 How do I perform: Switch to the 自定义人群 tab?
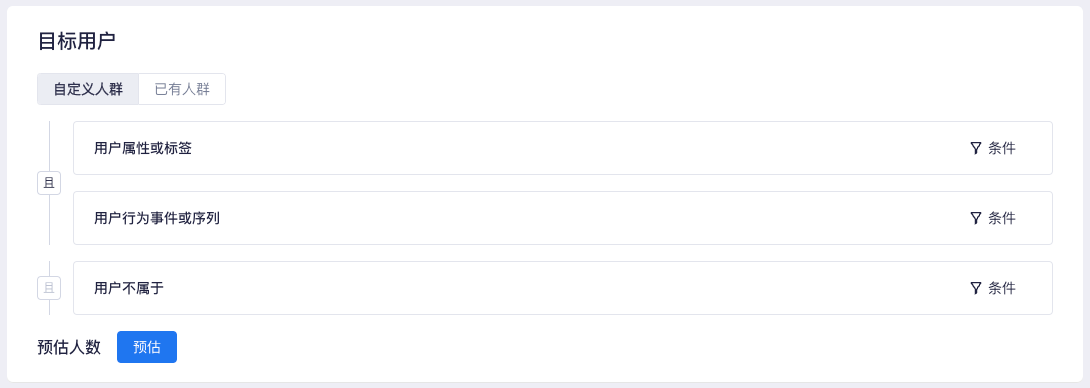coord(88,89)
